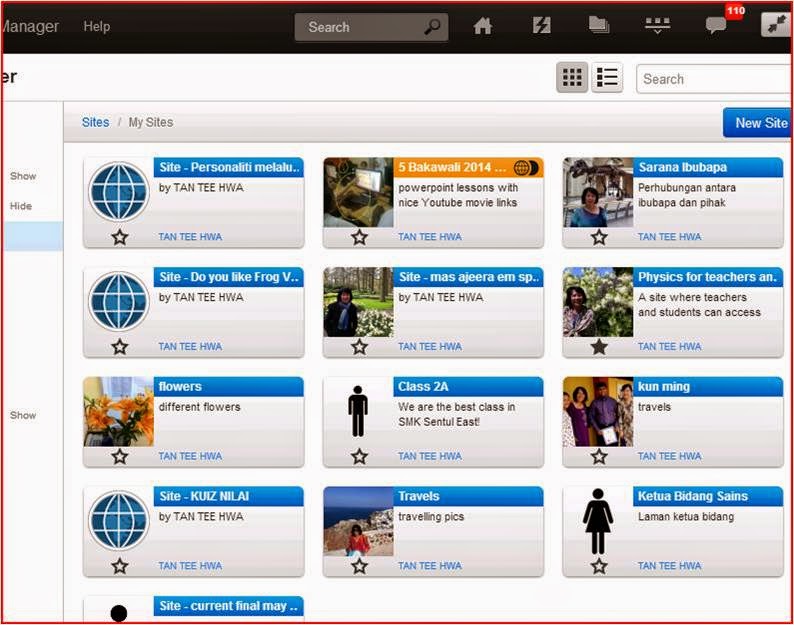Open the chat notifications bubble showing 110
The width and height of the screenshot is (794, 625).
716,25
